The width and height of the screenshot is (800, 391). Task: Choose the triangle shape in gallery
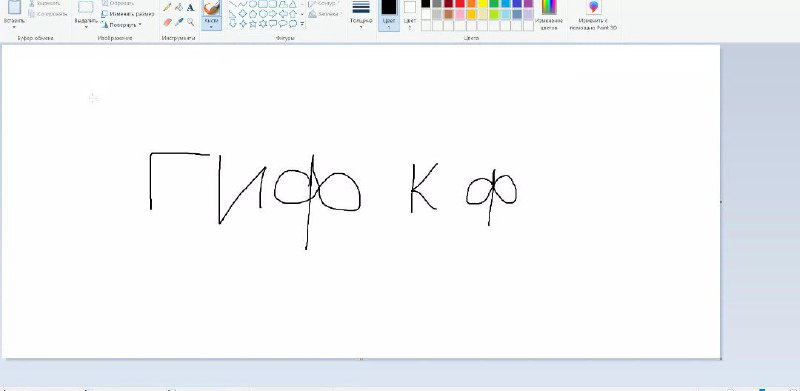coord(292,4)
